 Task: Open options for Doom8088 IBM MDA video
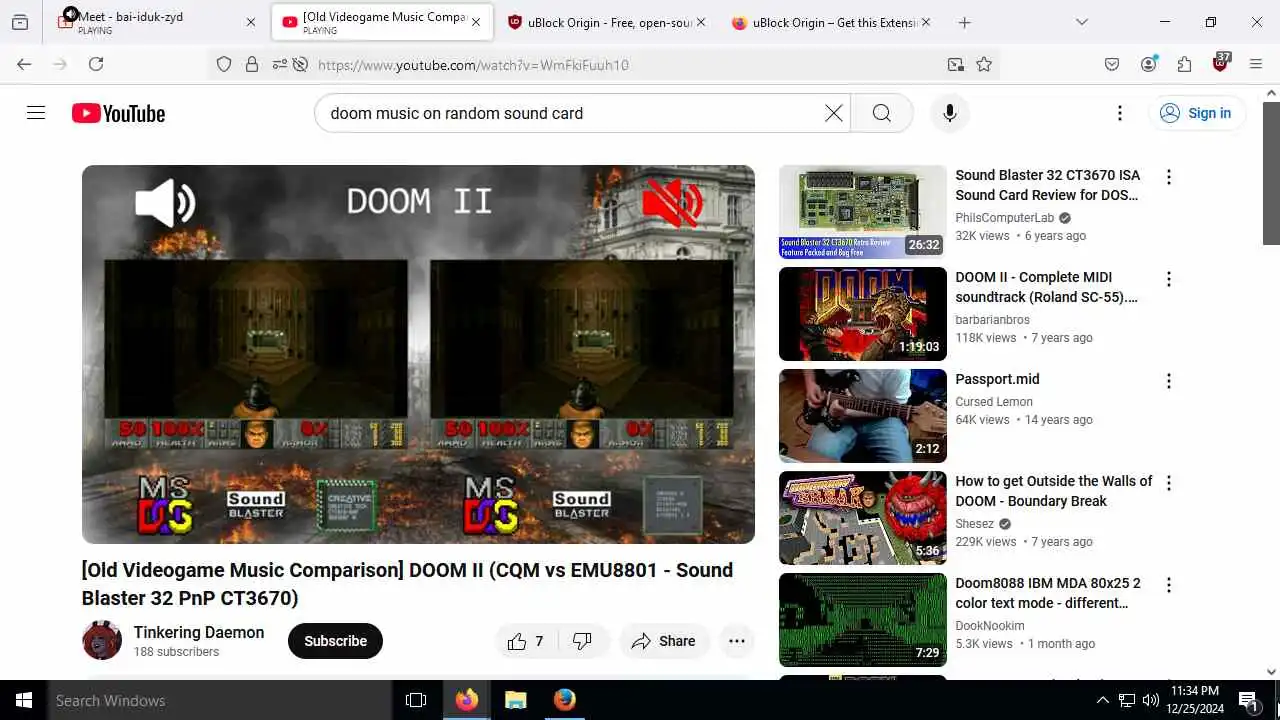[x=1168, y=585]
